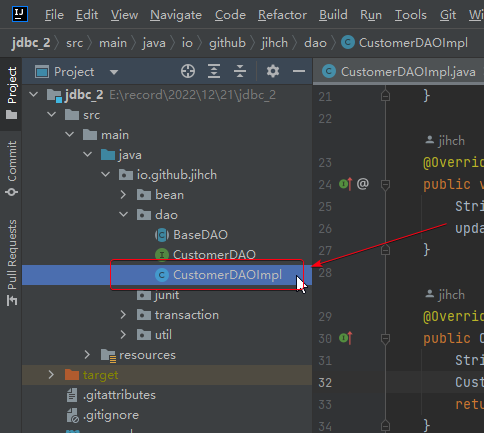Click the dao breadcrumb in navigation bar
This screenshot has width=484, height=433.
(x=315, y=43)
